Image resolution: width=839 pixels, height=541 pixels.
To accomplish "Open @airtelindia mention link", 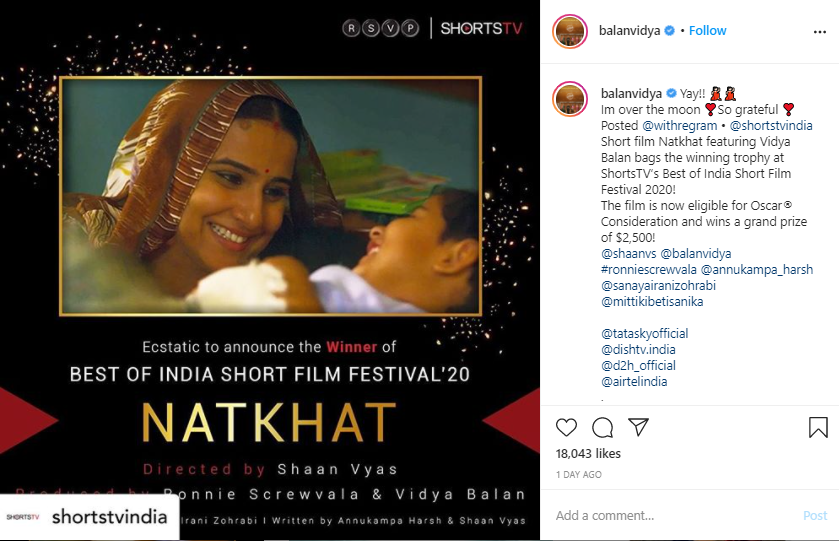I will pyautogui.click(x=634, y=382).
